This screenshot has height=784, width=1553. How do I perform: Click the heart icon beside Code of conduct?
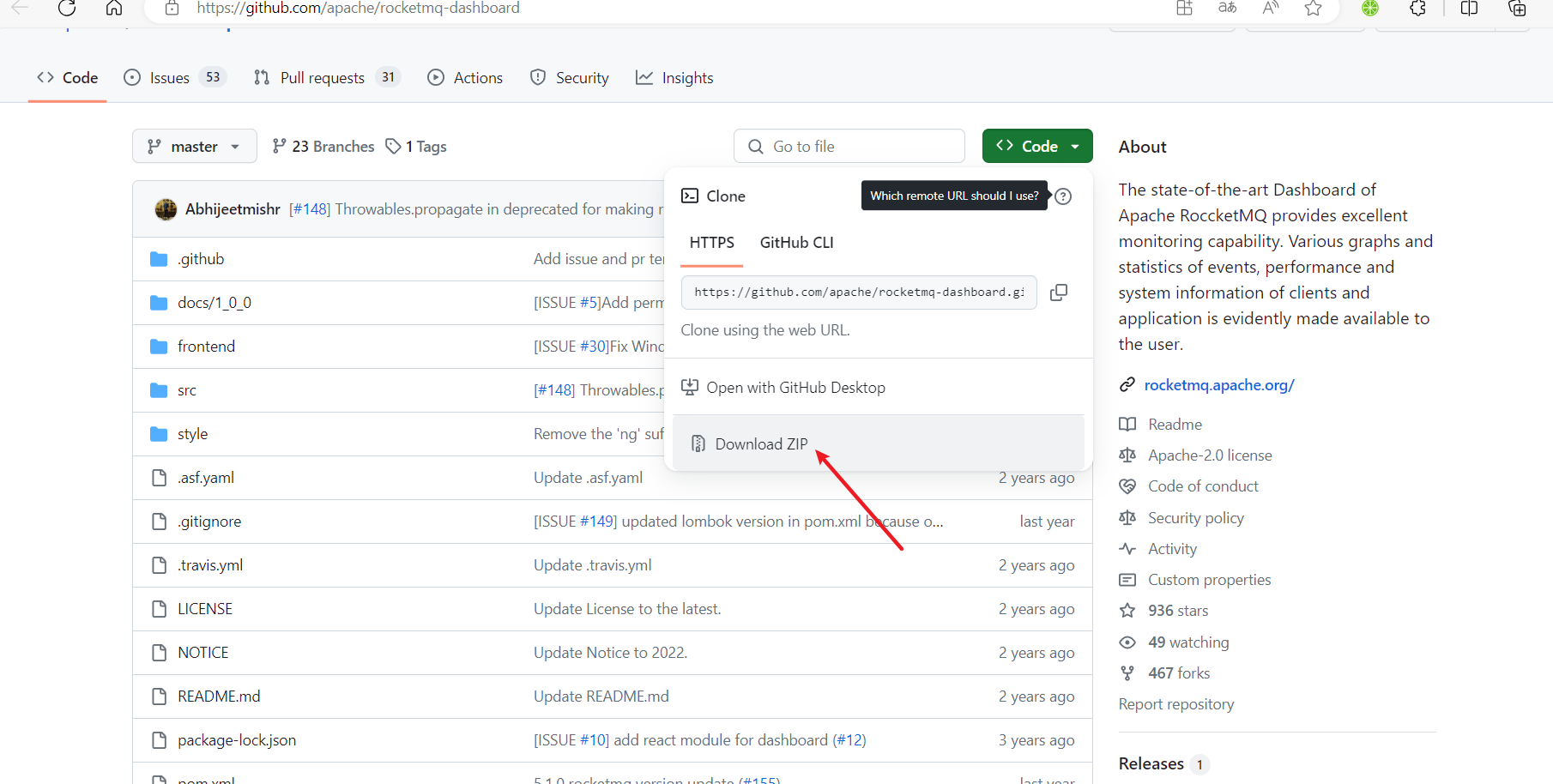[1127, 486]
